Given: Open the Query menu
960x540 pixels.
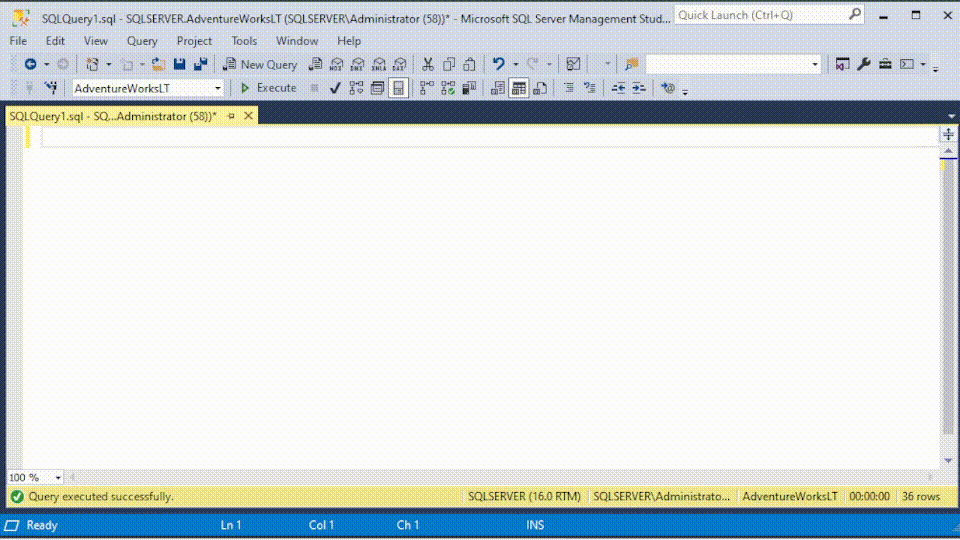Looking at the screenshot, I should pos(142,41).
